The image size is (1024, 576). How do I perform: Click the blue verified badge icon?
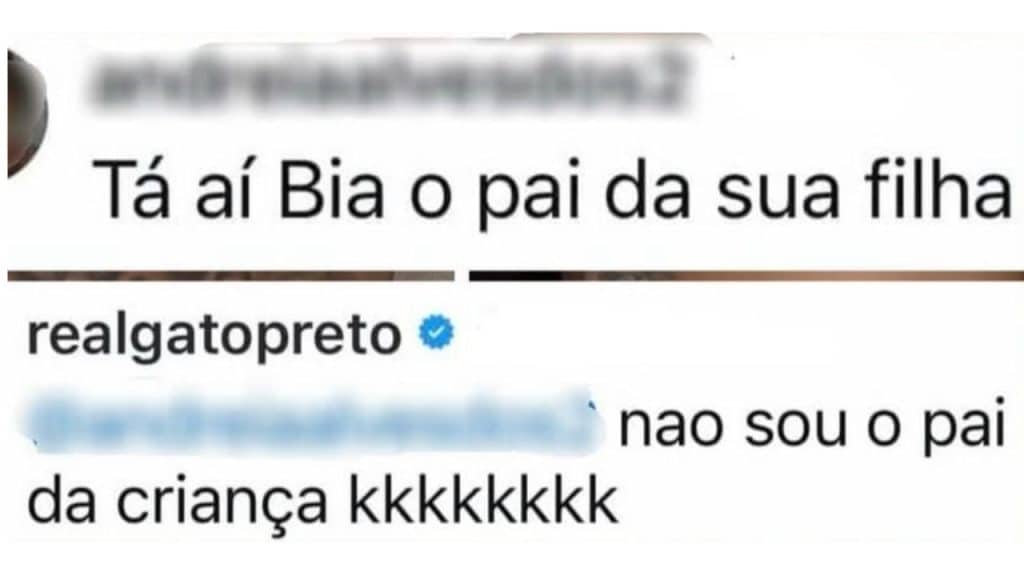tap(436, 332)
